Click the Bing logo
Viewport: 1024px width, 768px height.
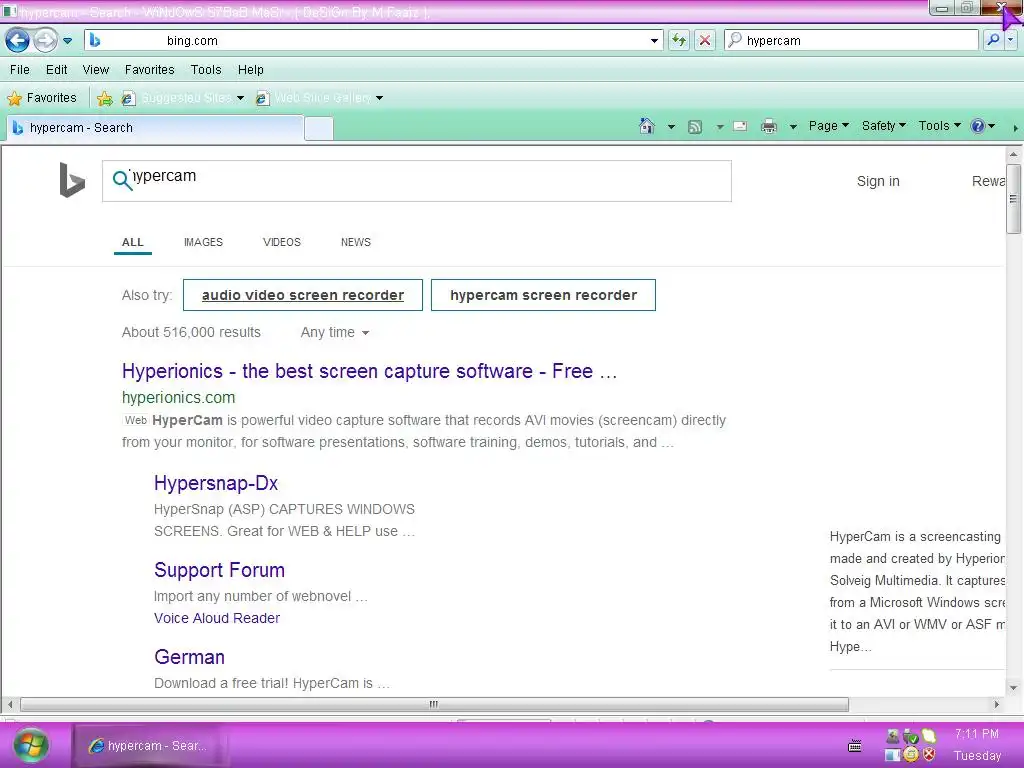coord(72,180)
